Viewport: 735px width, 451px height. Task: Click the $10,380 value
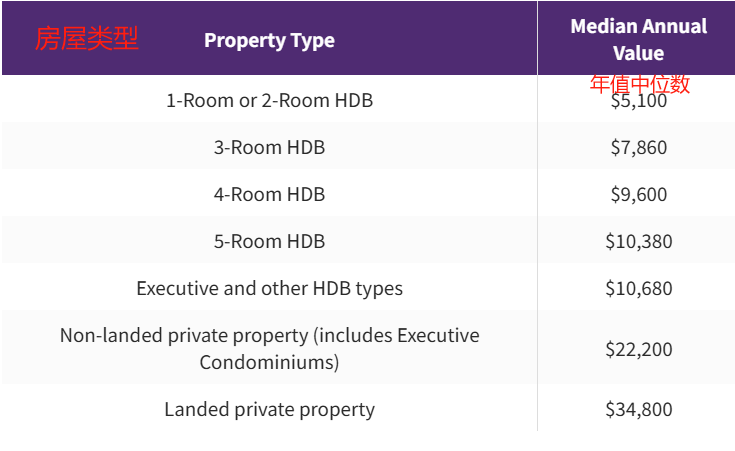[638, 241]
